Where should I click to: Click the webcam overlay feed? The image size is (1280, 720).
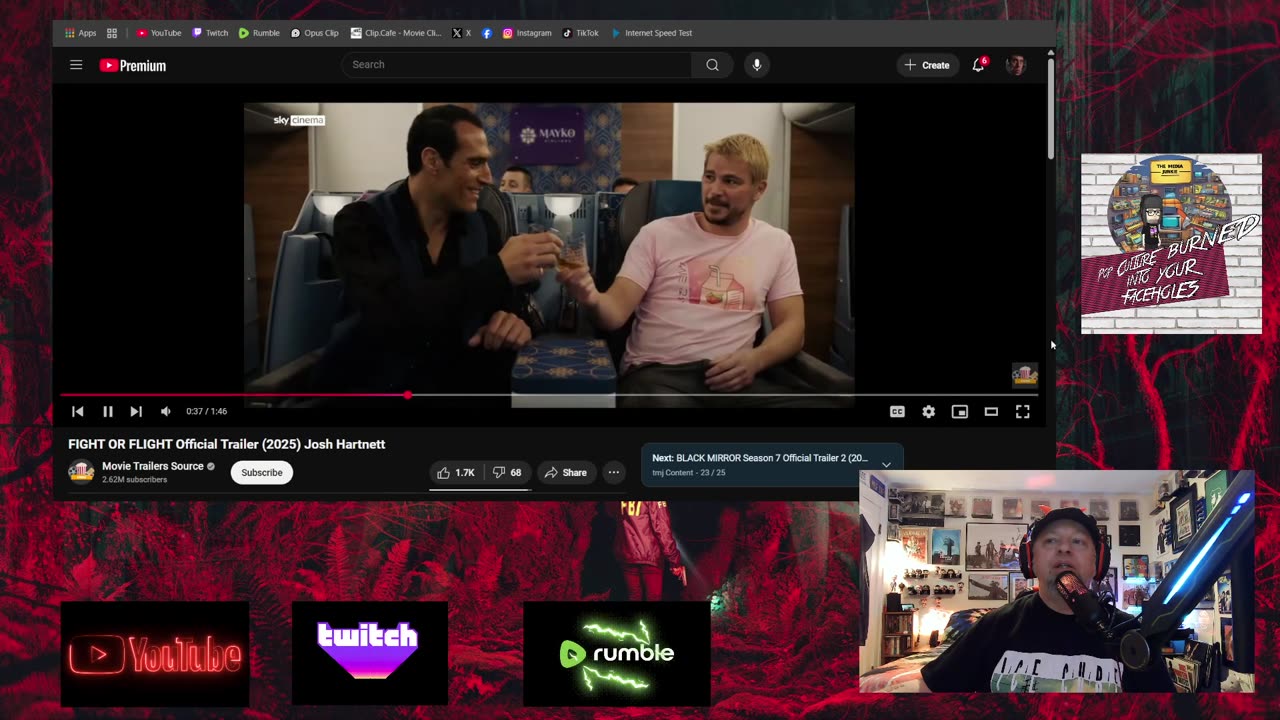[x=1056, y=581]
